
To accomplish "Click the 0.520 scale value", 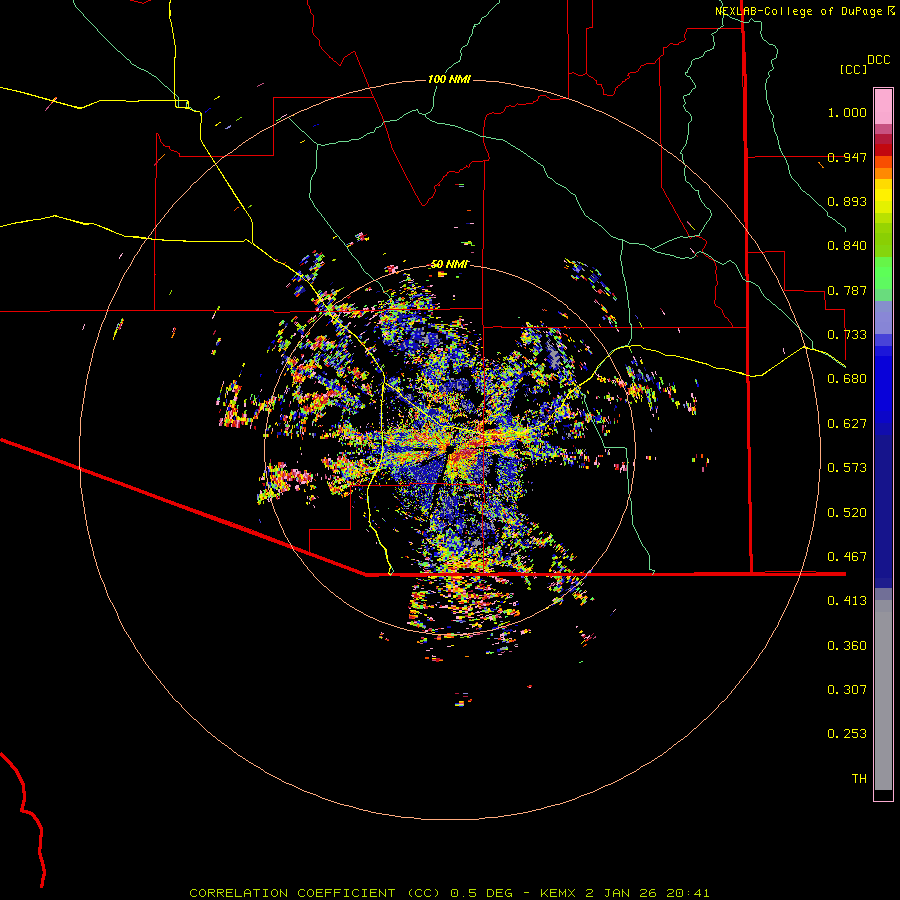I will coord(847,513).
